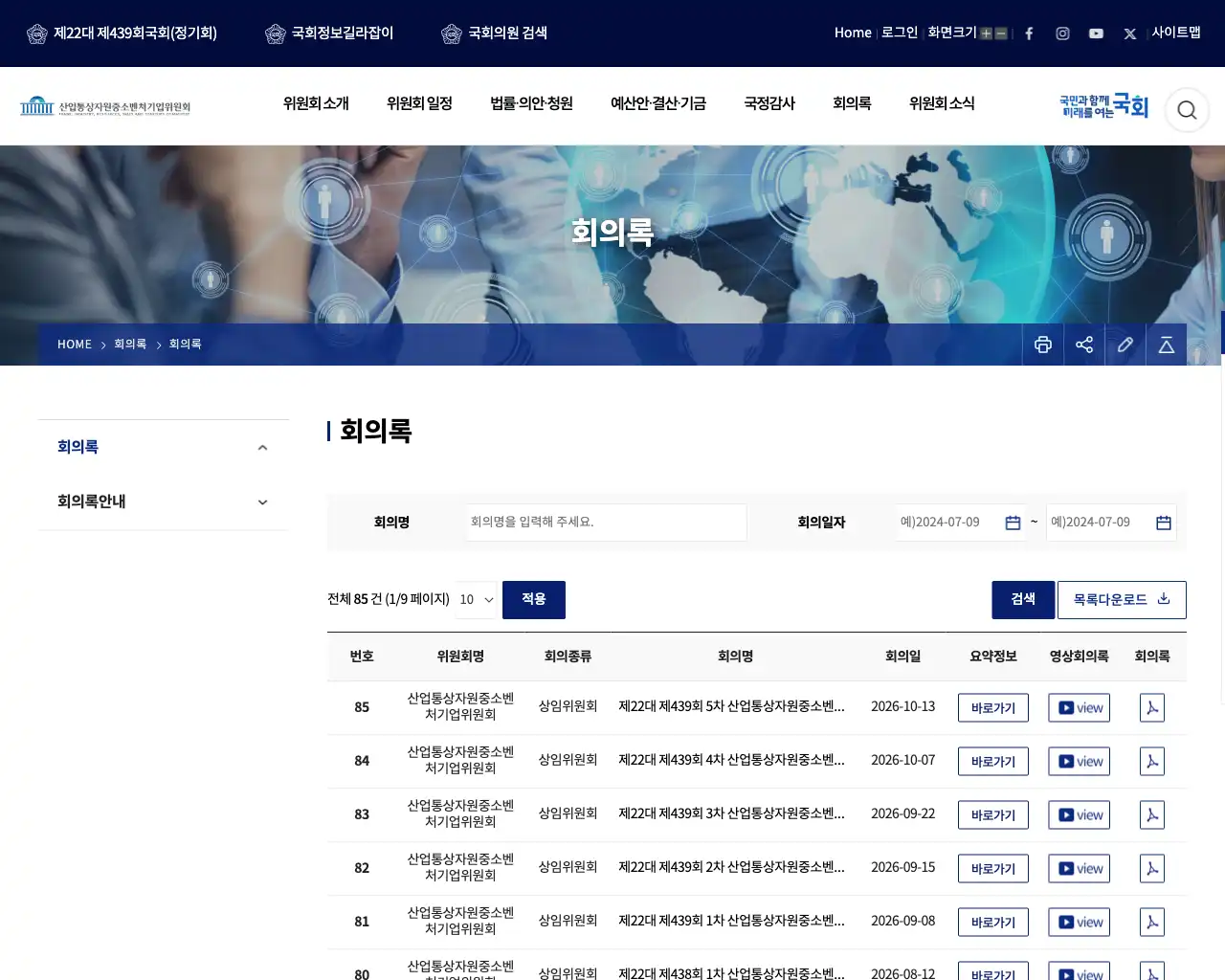Focus the start date input field

961,523
